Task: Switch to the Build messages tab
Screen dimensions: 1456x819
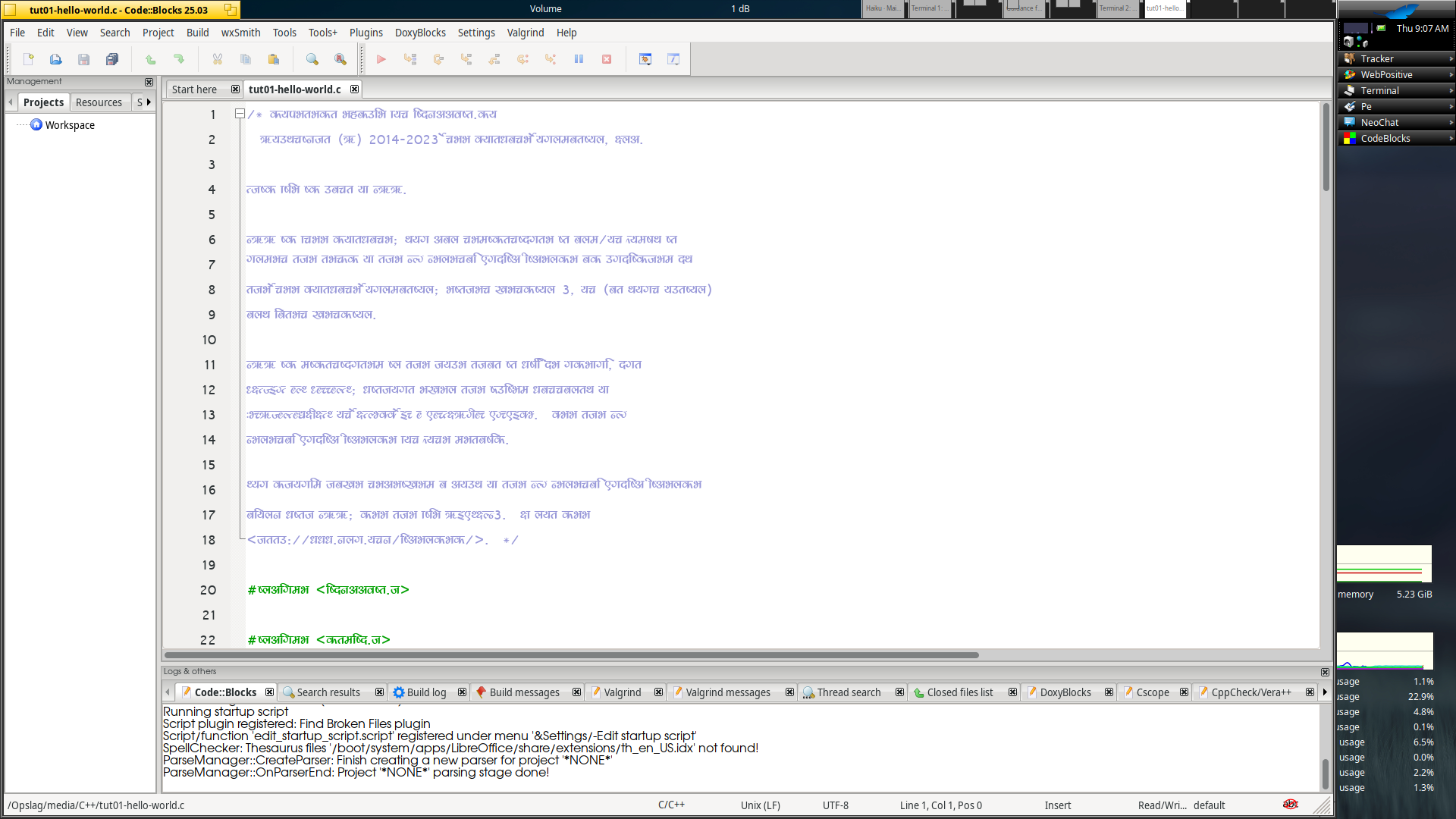Action: tap(523, 692)
